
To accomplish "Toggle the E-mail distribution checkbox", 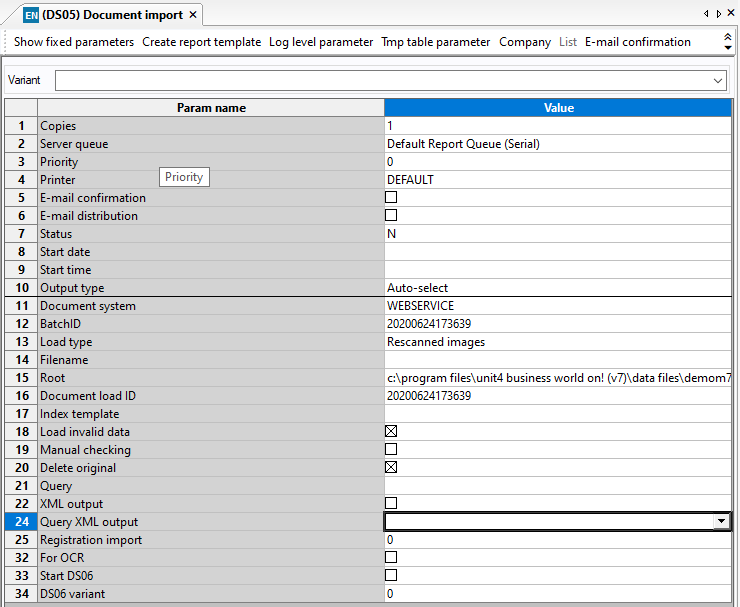I will click(x=391, y=216).
